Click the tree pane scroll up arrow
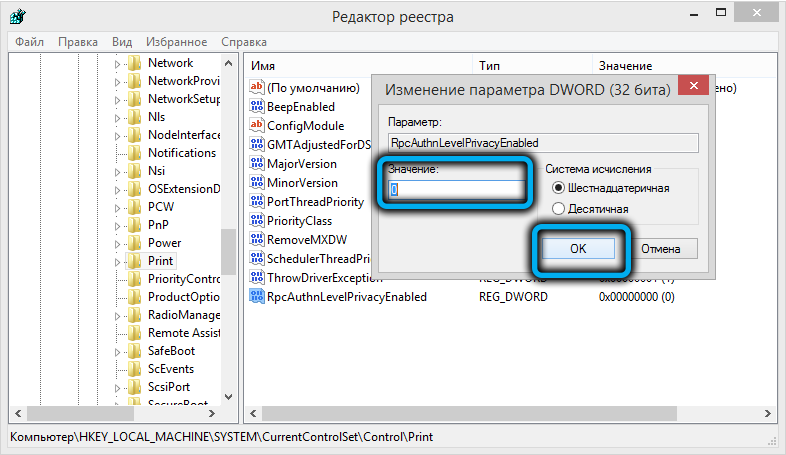786x455 pixels. pyautogui.click(x=229, y=63)
